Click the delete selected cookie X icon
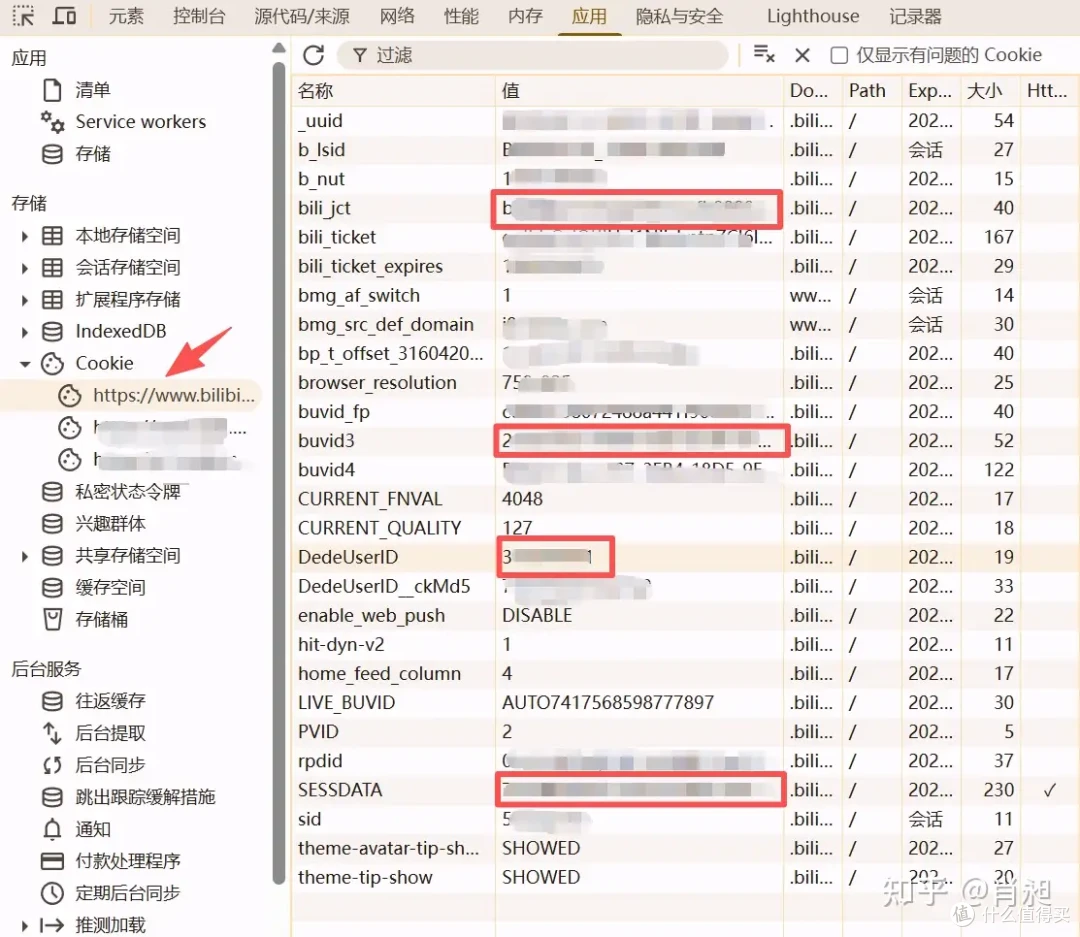1080x937 pixels. [x=802, y=55]
